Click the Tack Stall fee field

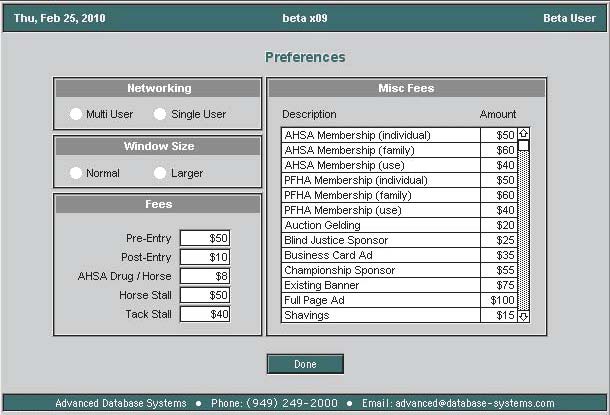coord(205,314)
